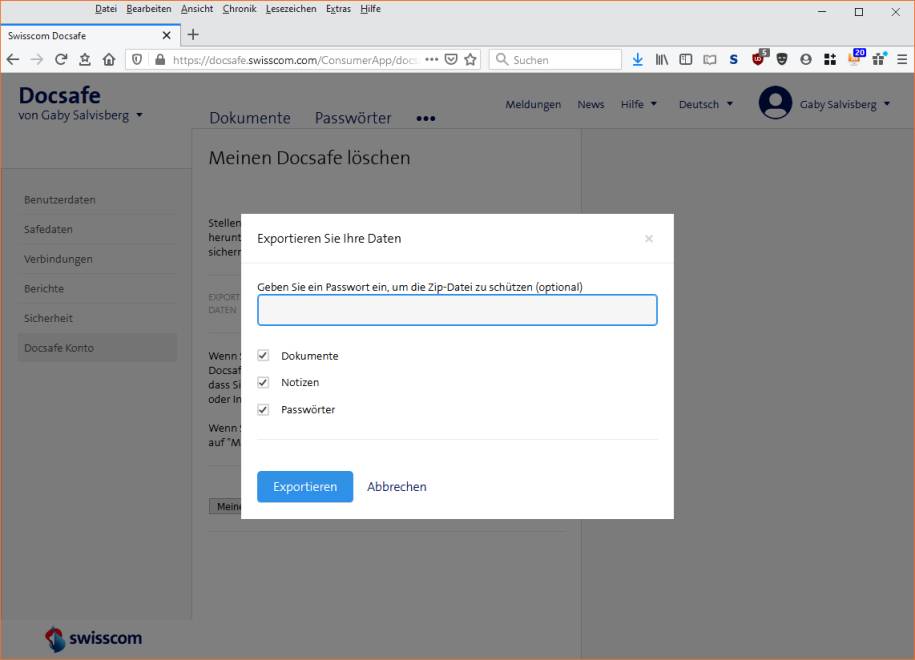Click the Swisscom logo in the footer
This screenshot has width=915, height=660.
pyautogui.click(x=93, y=638)
